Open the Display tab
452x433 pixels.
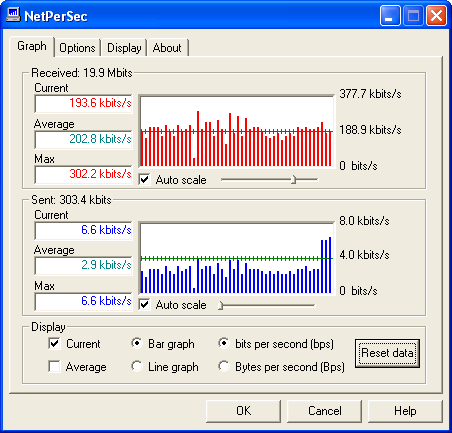124,48
